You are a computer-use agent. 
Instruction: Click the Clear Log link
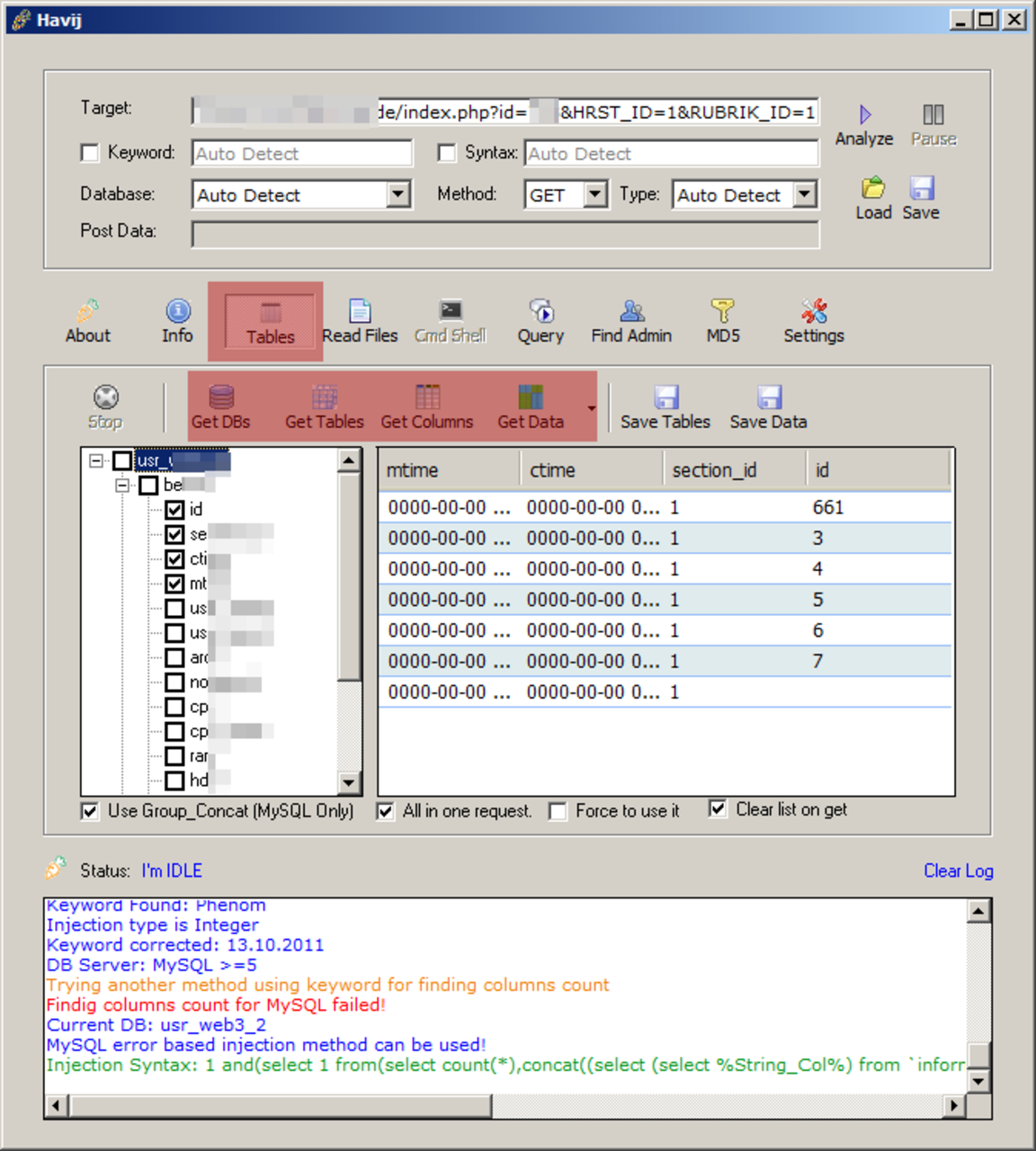[959, 870]
